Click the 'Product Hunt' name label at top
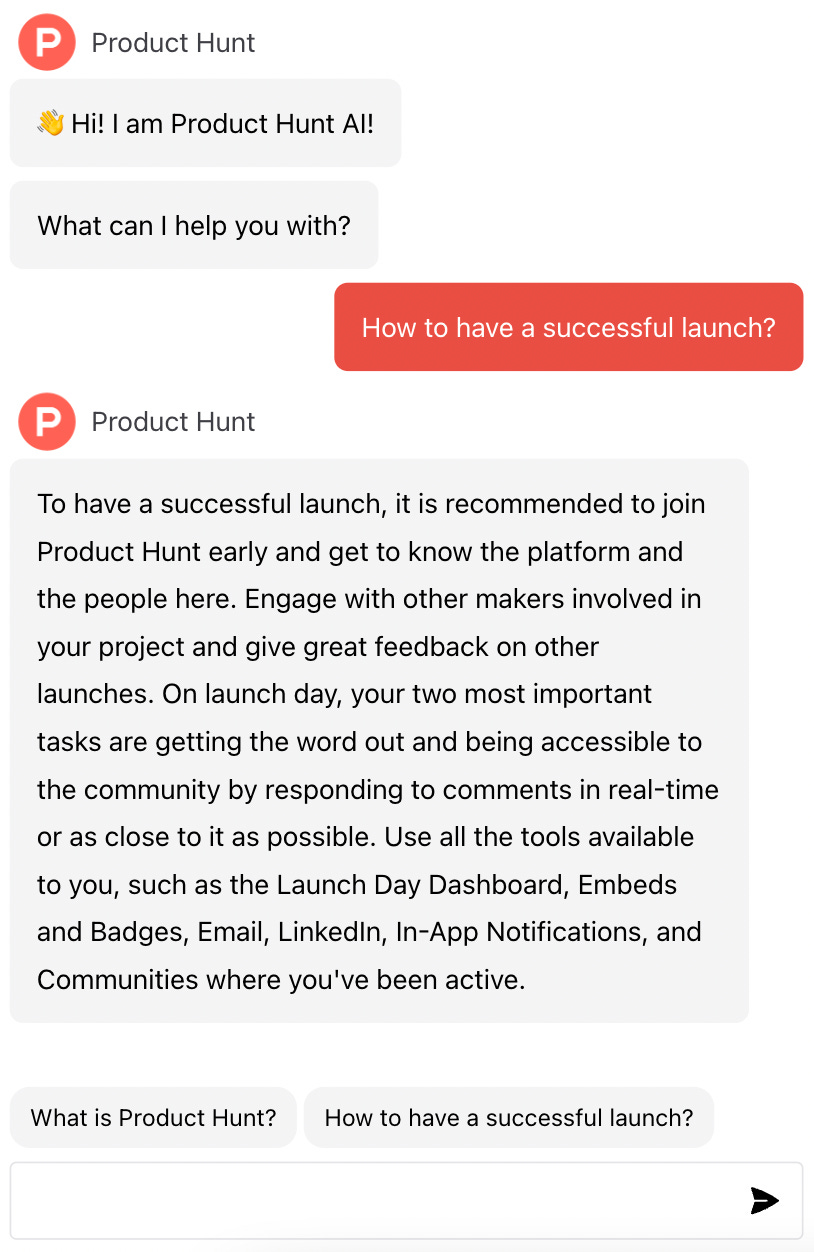The height and width of the screenshot is (1252, 814). click(x=173, y=42)
